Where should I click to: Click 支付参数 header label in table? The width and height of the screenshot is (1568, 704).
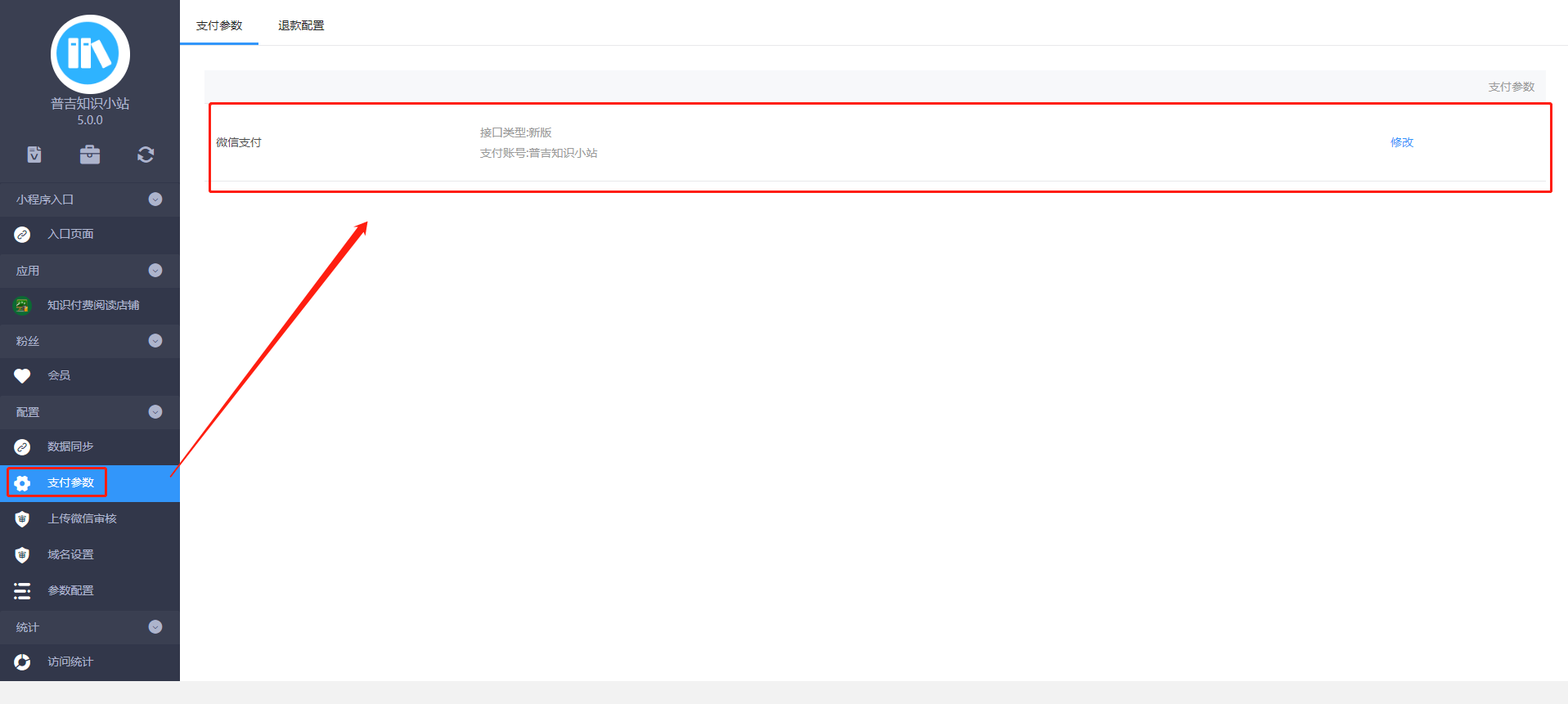click(1512, 87)
